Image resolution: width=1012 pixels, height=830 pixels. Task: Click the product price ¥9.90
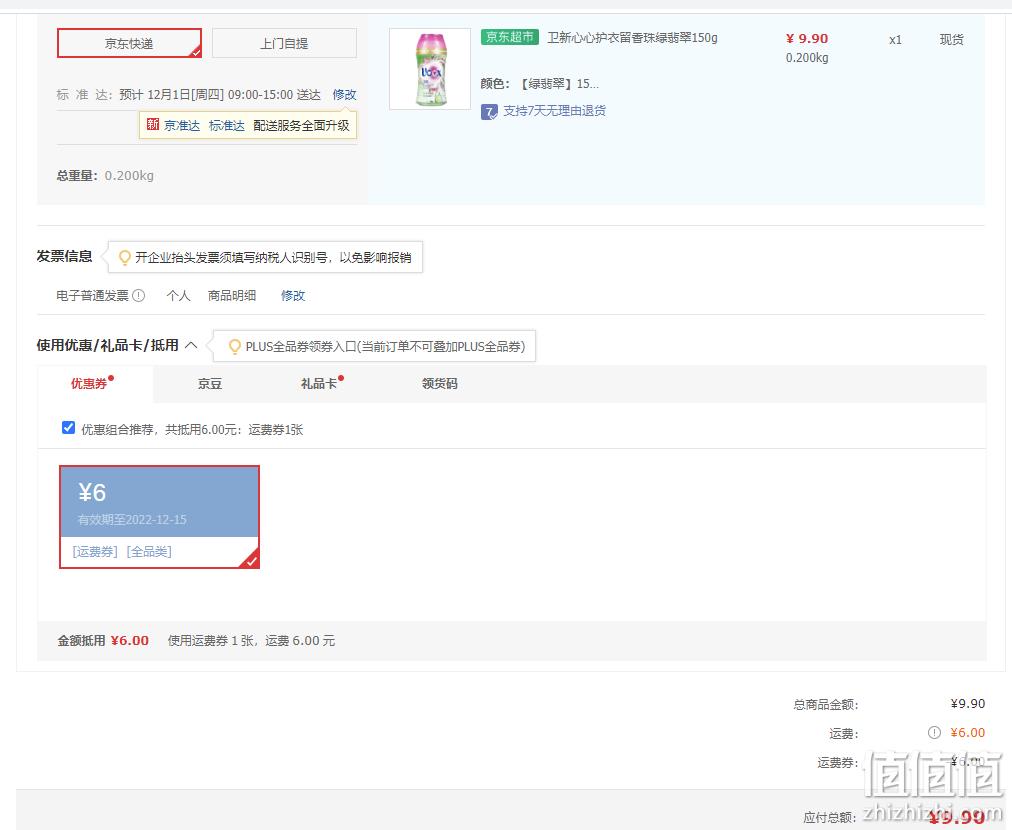(807, 39)
